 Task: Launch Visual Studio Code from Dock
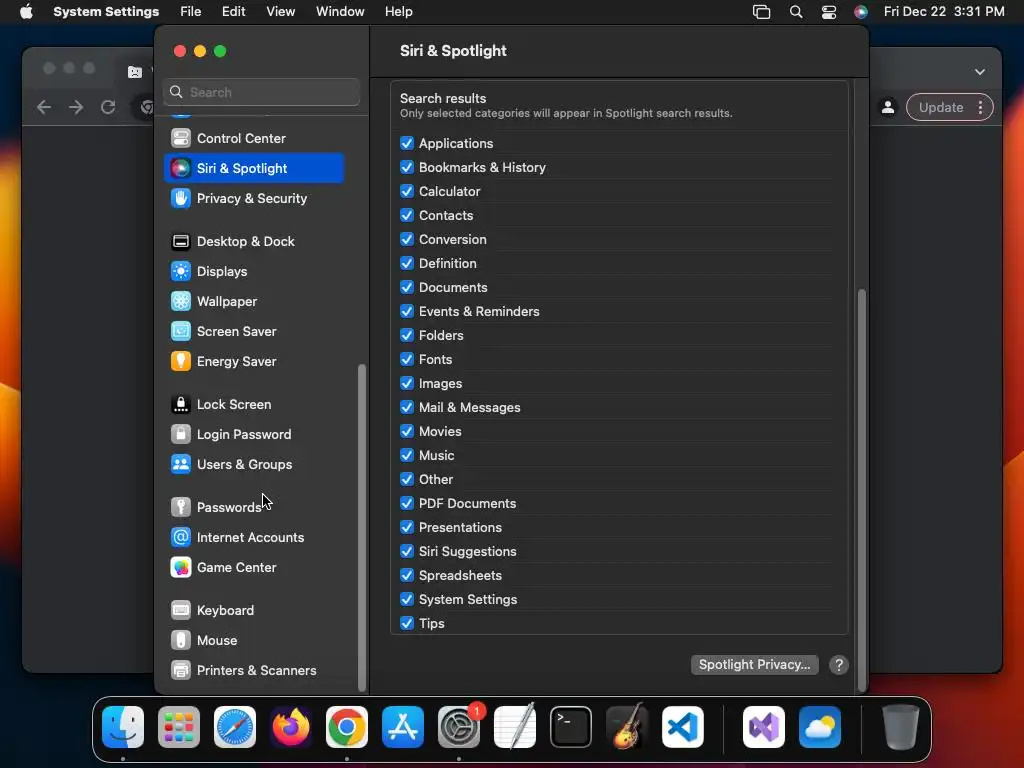coord(682,727)
